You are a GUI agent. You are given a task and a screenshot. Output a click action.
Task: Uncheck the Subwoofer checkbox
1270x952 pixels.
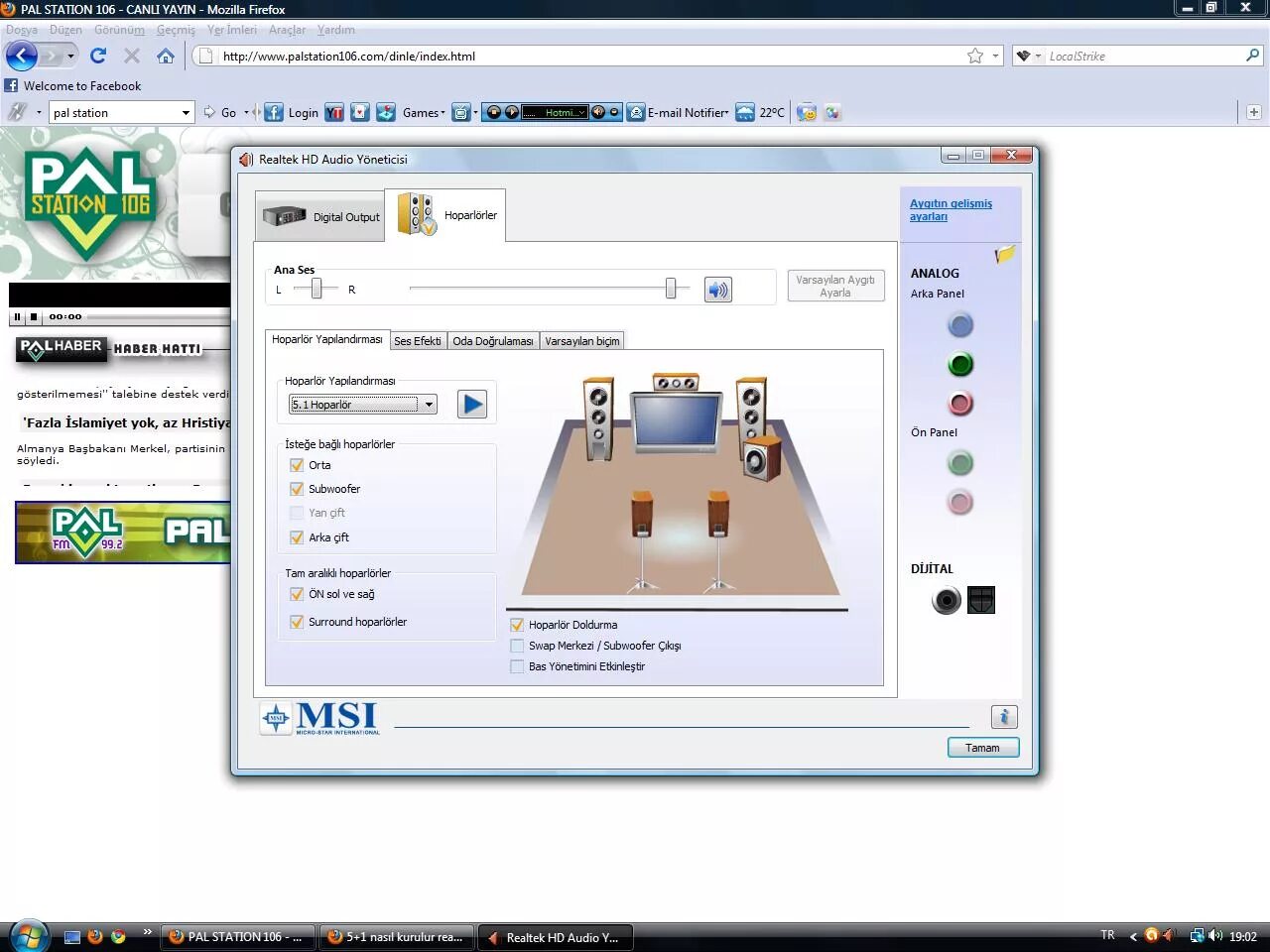click(297, 489)
